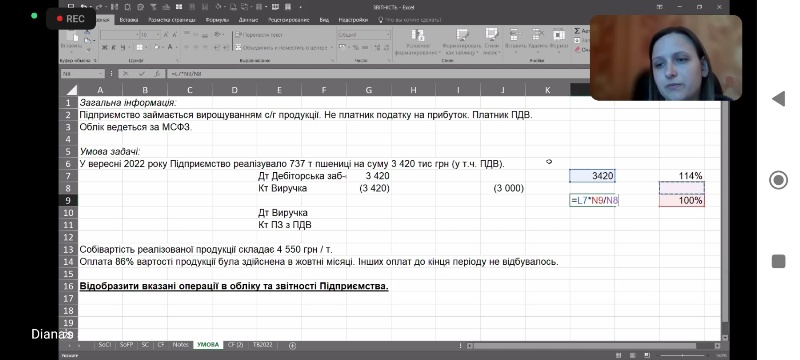
Task: Switch to the Notes sheet tab
Action: [x=181, y=345]
